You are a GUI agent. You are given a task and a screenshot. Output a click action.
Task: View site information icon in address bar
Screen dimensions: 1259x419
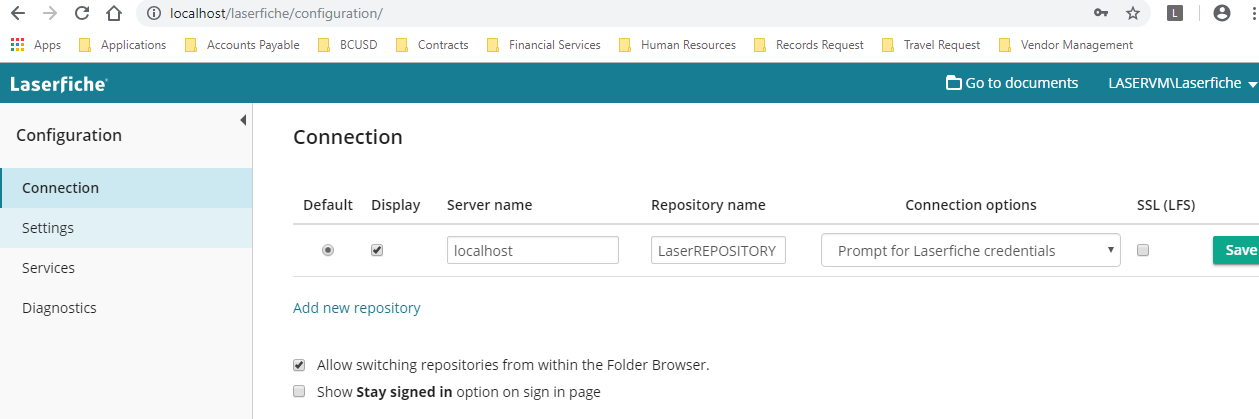153,14
